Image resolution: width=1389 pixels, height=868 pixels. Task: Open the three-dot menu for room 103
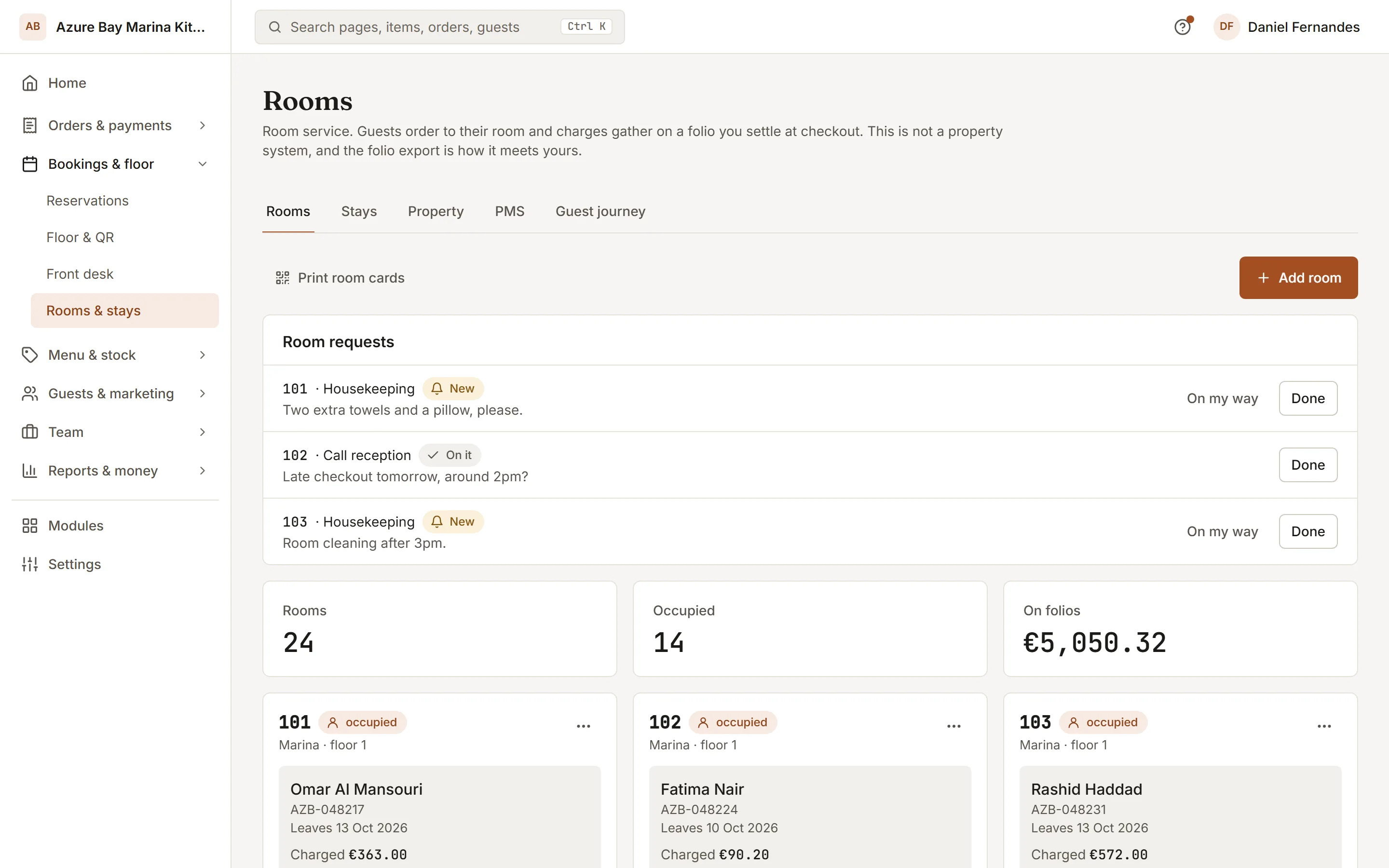(1324, 726)
